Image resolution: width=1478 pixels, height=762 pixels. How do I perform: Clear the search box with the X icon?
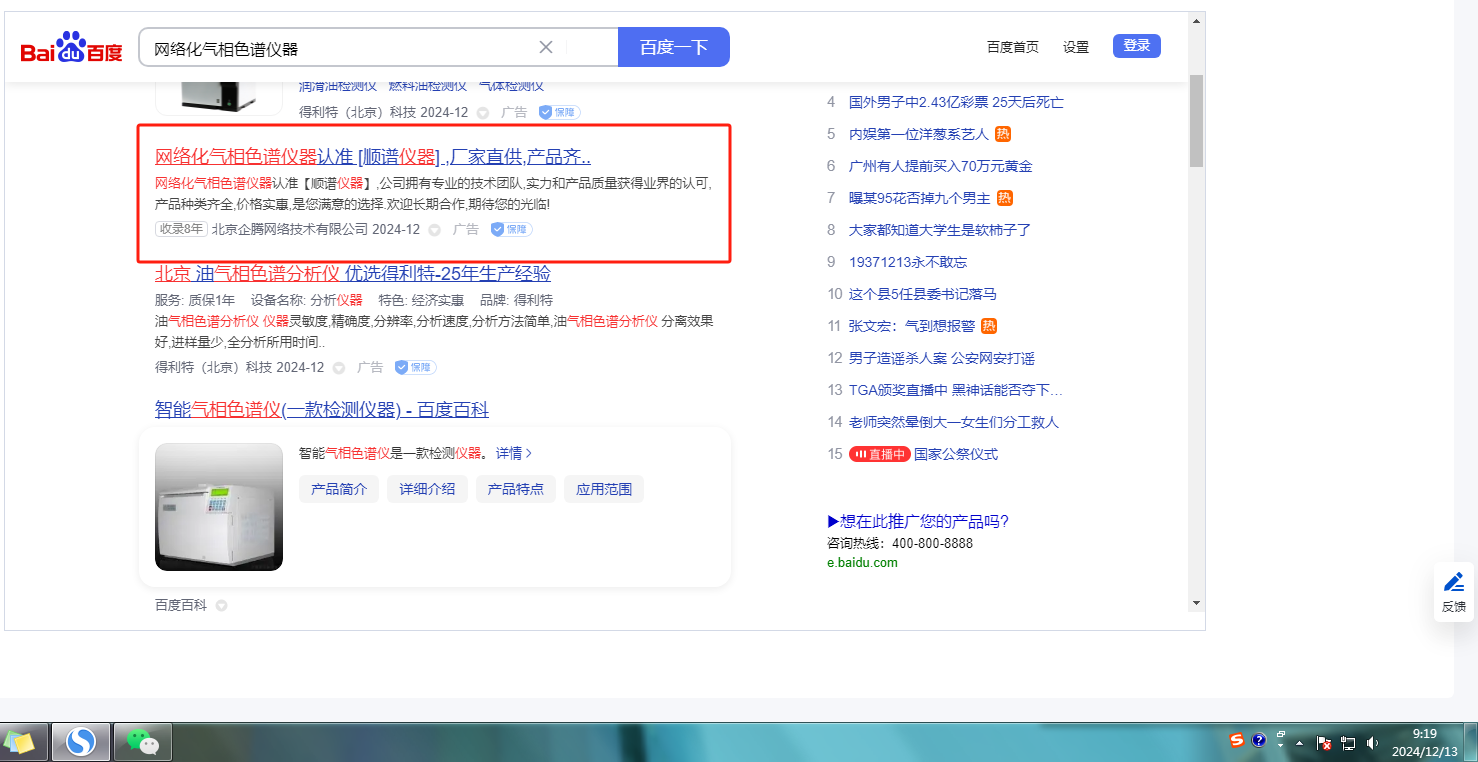click(x=546, y=47)
